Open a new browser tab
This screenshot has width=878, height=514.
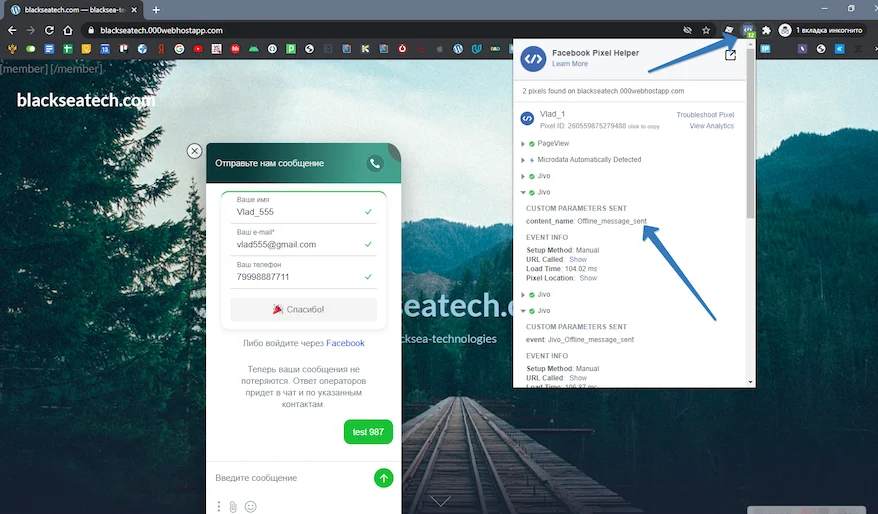pos(156,10)
